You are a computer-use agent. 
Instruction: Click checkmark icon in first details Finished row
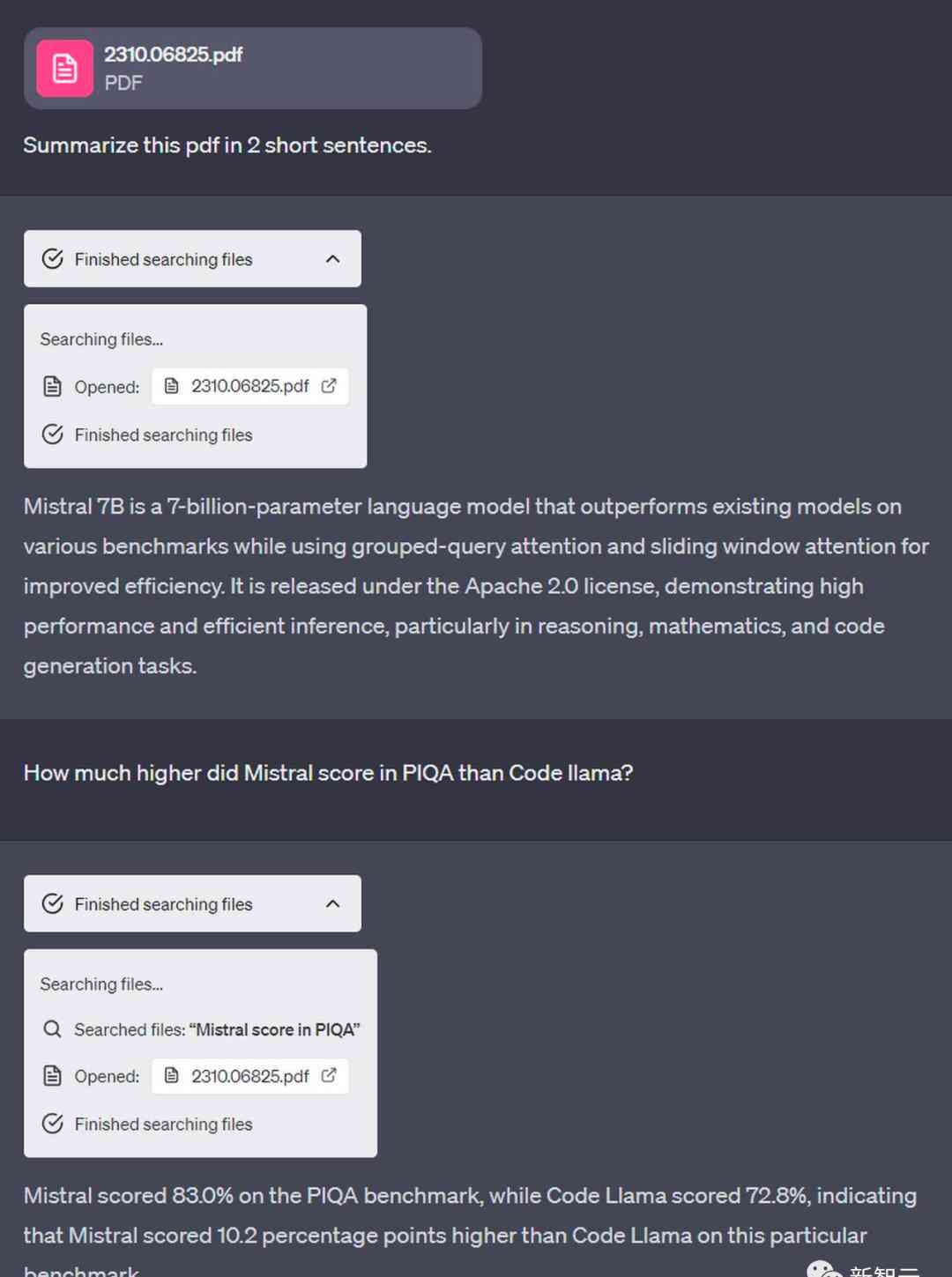pyautogui.click(x=53, y=434)
